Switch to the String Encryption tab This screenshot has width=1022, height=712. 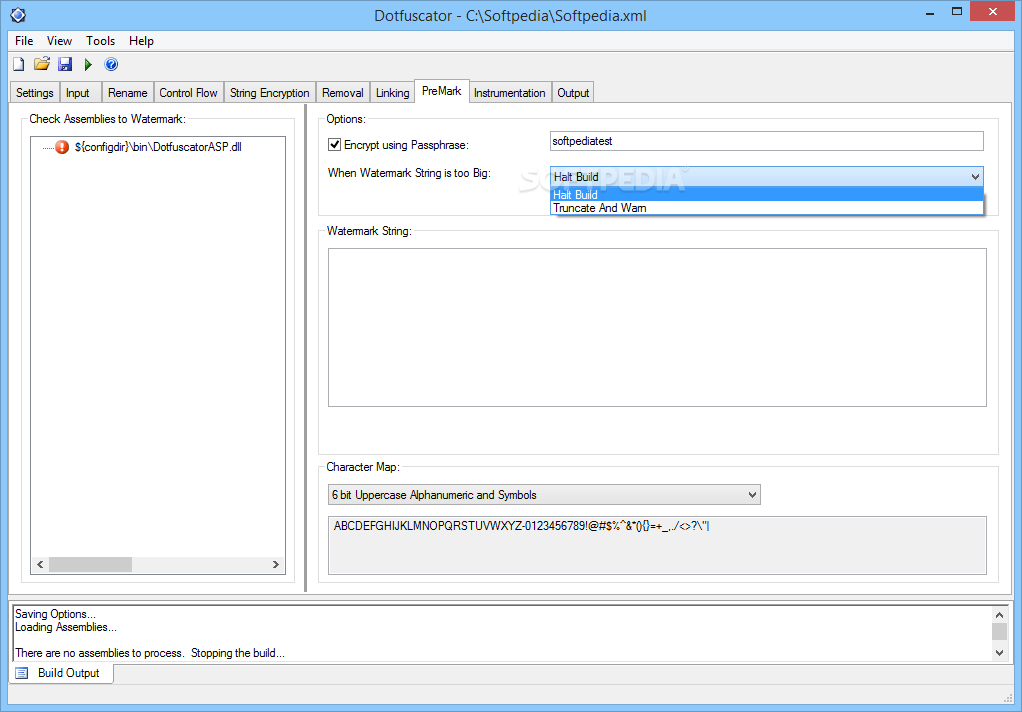(x=269, y=91)
